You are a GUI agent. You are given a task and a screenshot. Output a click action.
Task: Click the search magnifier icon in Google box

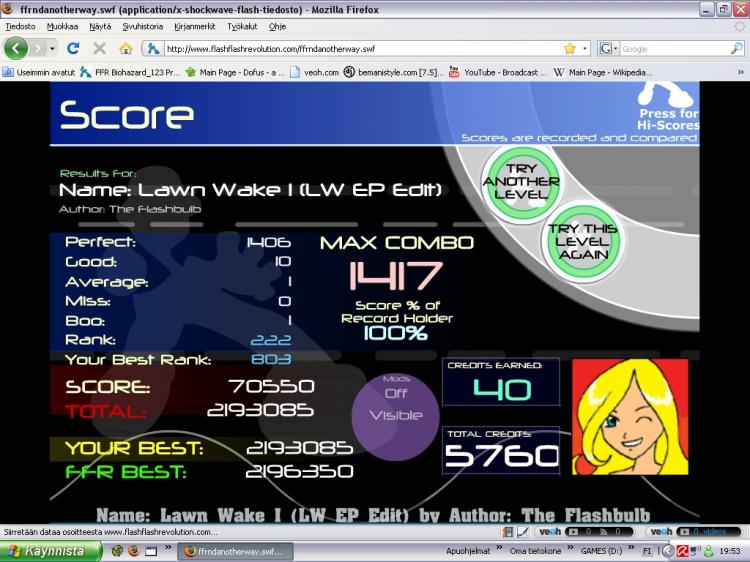[737, 48]
